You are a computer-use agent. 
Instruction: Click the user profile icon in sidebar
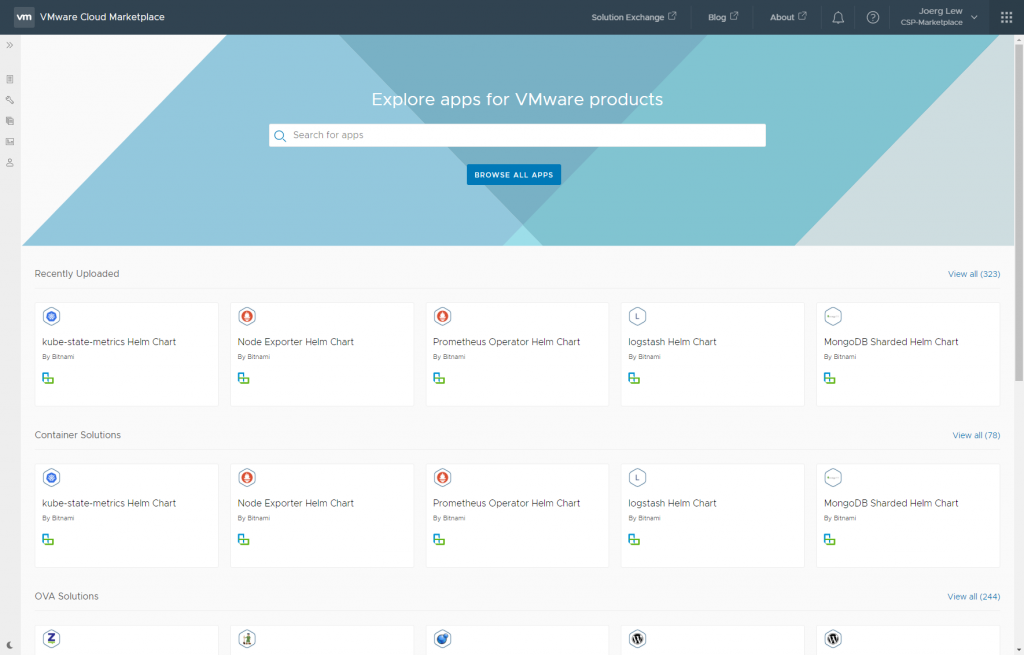click(10, 162)
